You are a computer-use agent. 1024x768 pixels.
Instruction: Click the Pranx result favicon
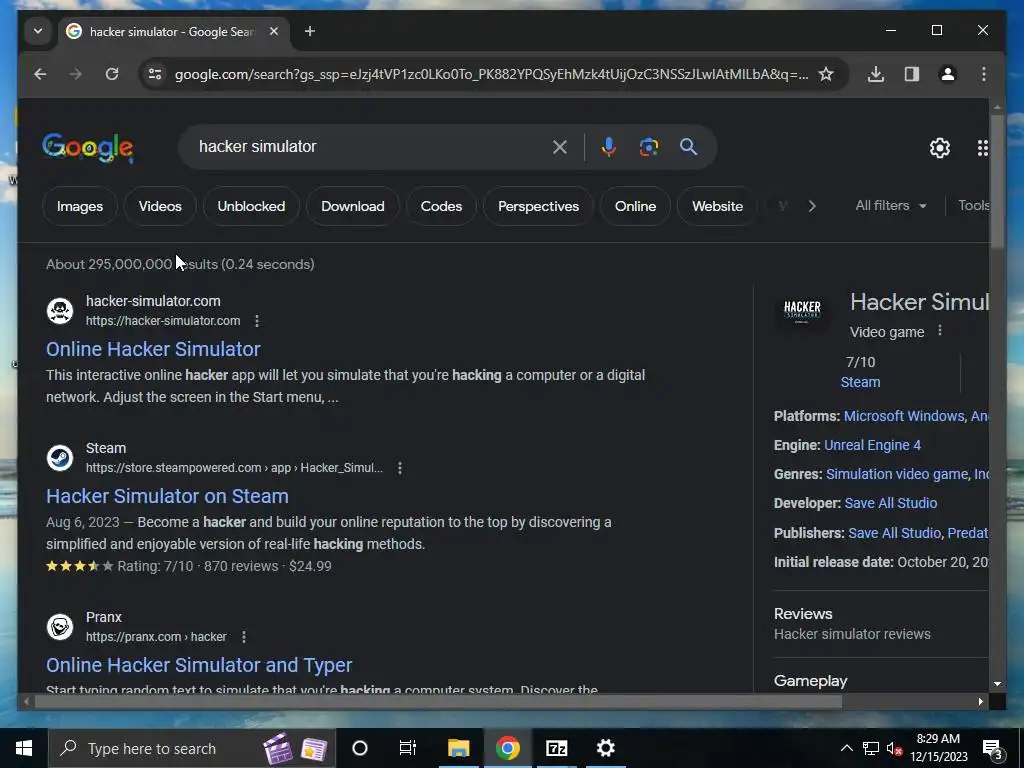60,627
